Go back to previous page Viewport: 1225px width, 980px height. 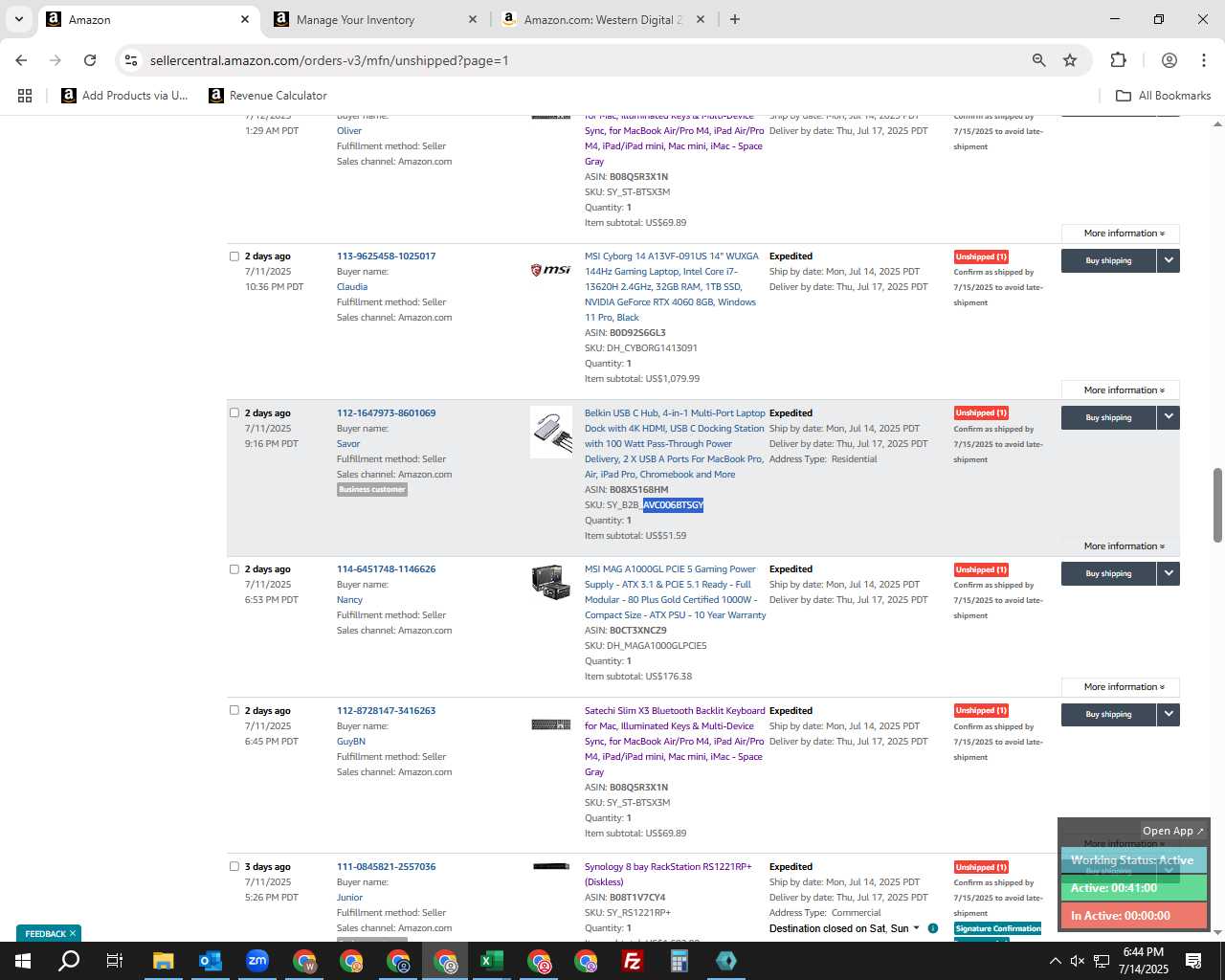tap(21, 60)
